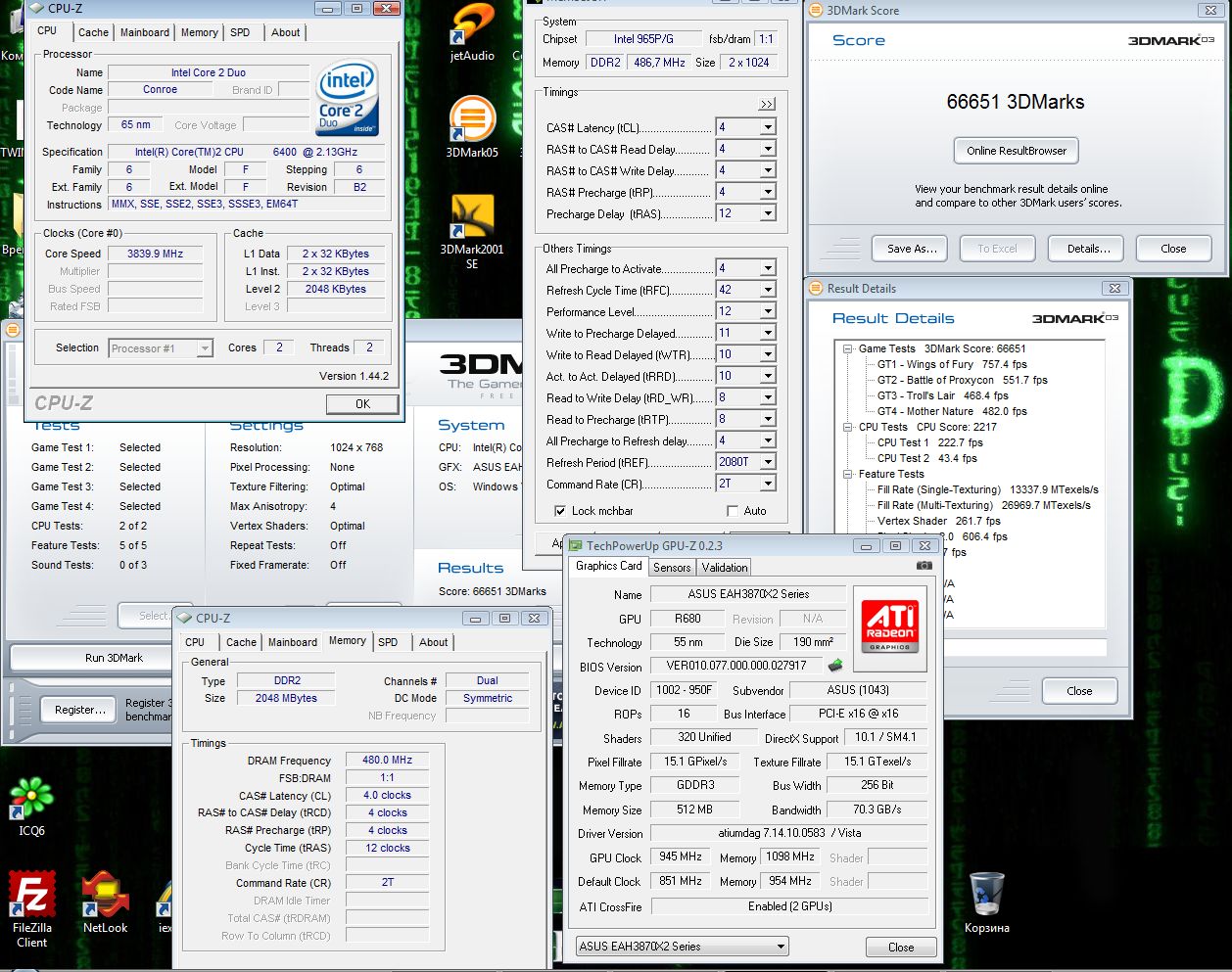Select the CPU Test 1 result row
The width and height of the screenshot is (1232, 972).
(929, 442)
